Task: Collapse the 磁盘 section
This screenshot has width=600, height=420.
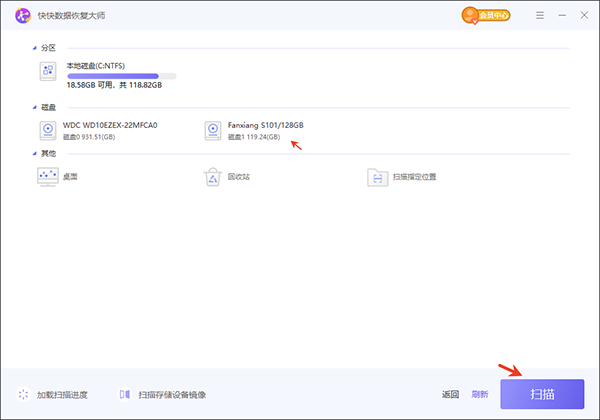Action: coord(34,107)
